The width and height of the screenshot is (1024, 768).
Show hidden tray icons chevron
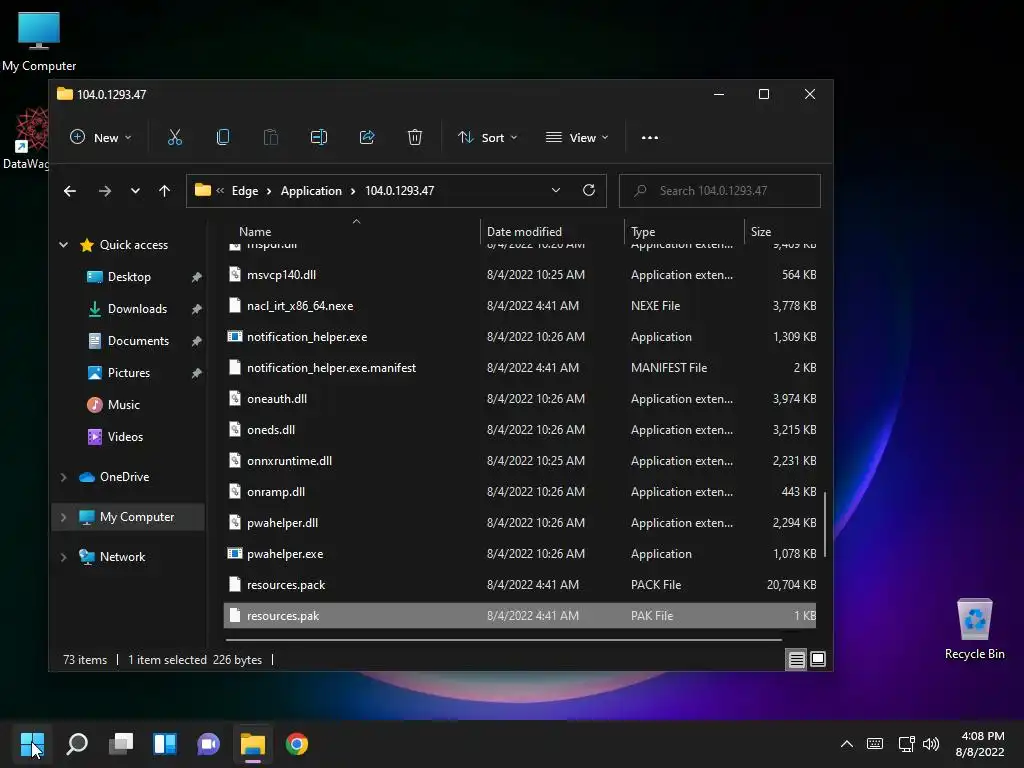coord(846,744)
